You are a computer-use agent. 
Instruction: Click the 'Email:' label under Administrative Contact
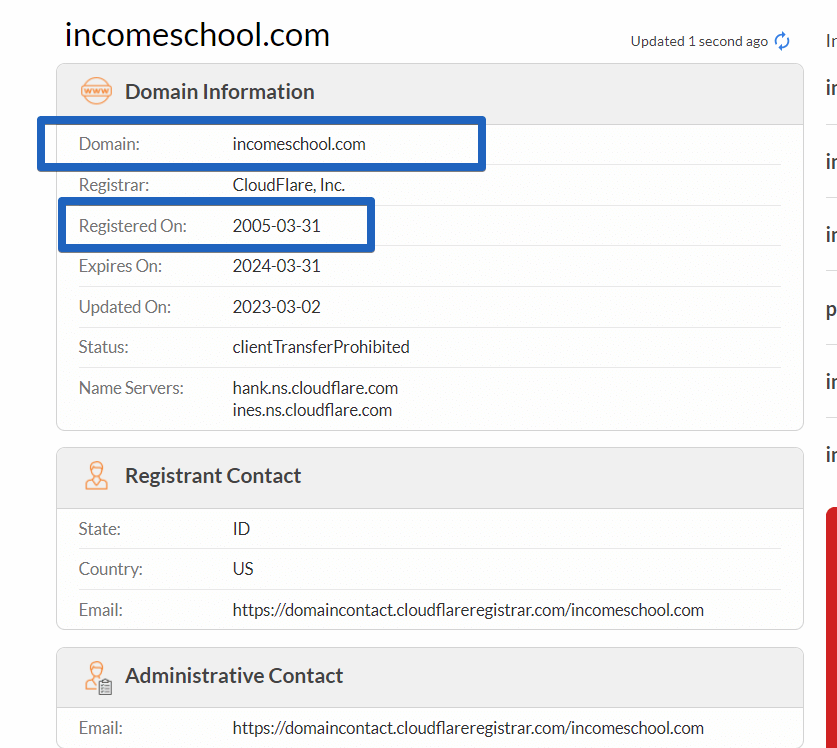pos(100,728)
